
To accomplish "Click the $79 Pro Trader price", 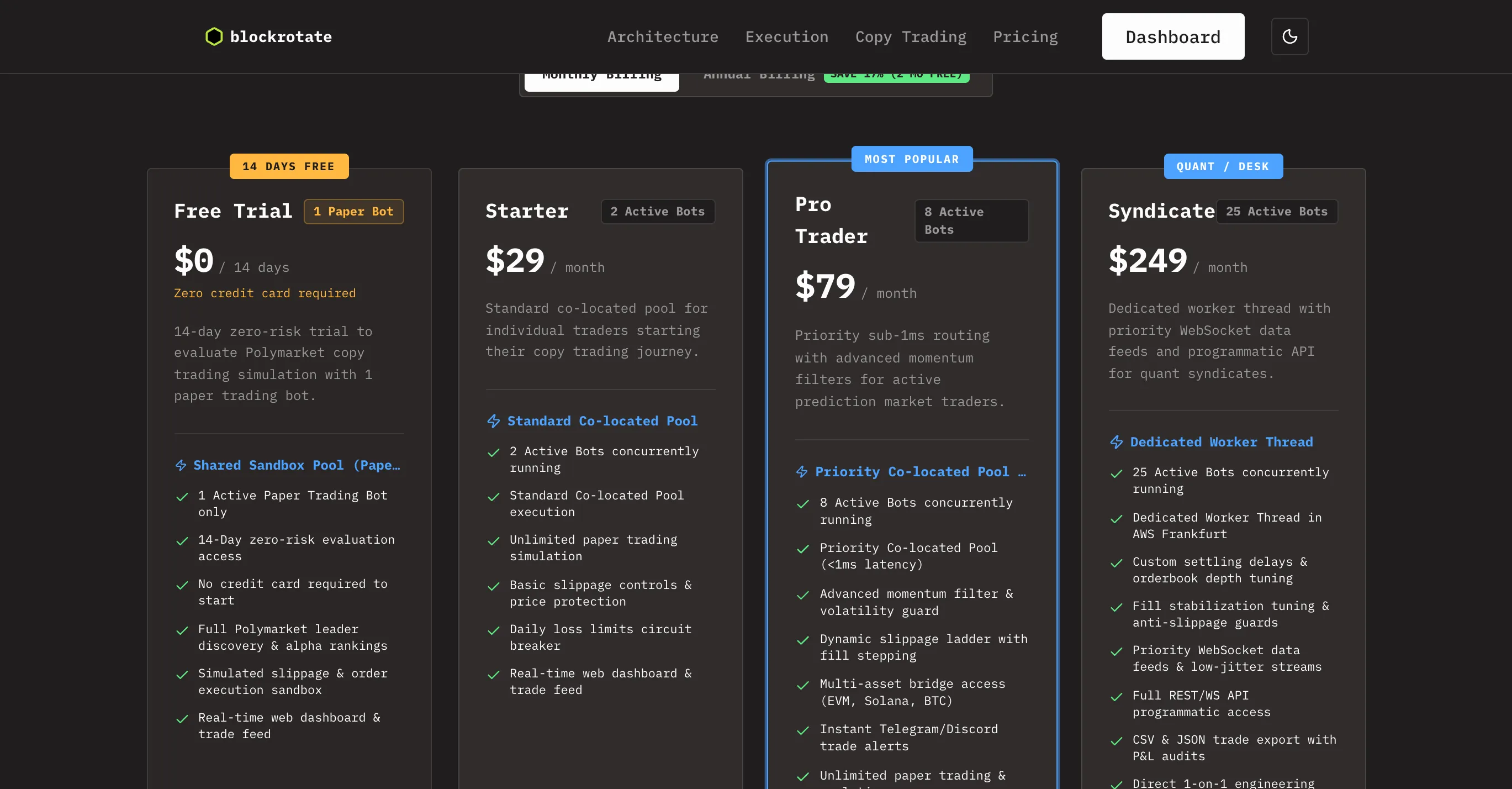I will pyautogui.click(x=825, y=286).
